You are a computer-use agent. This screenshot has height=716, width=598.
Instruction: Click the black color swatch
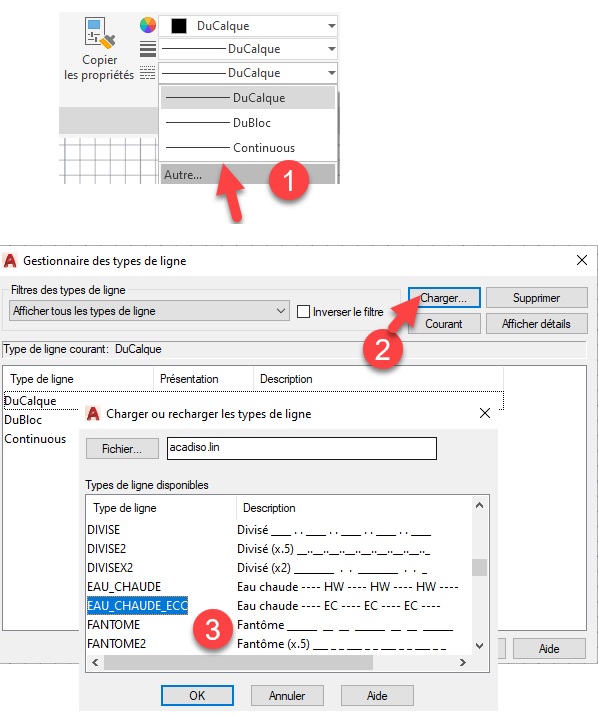tap(179, 26)
